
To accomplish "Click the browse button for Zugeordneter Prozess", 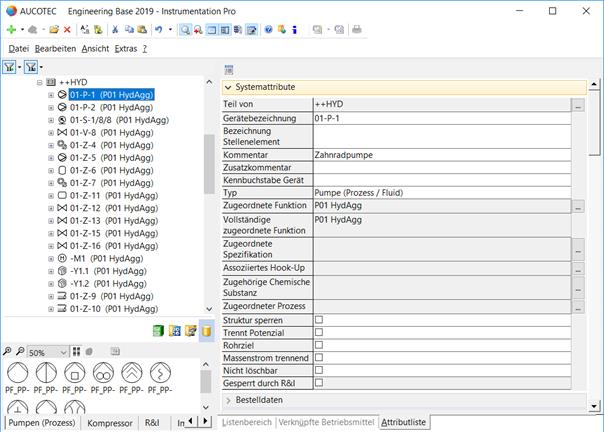I will (578, 307).
